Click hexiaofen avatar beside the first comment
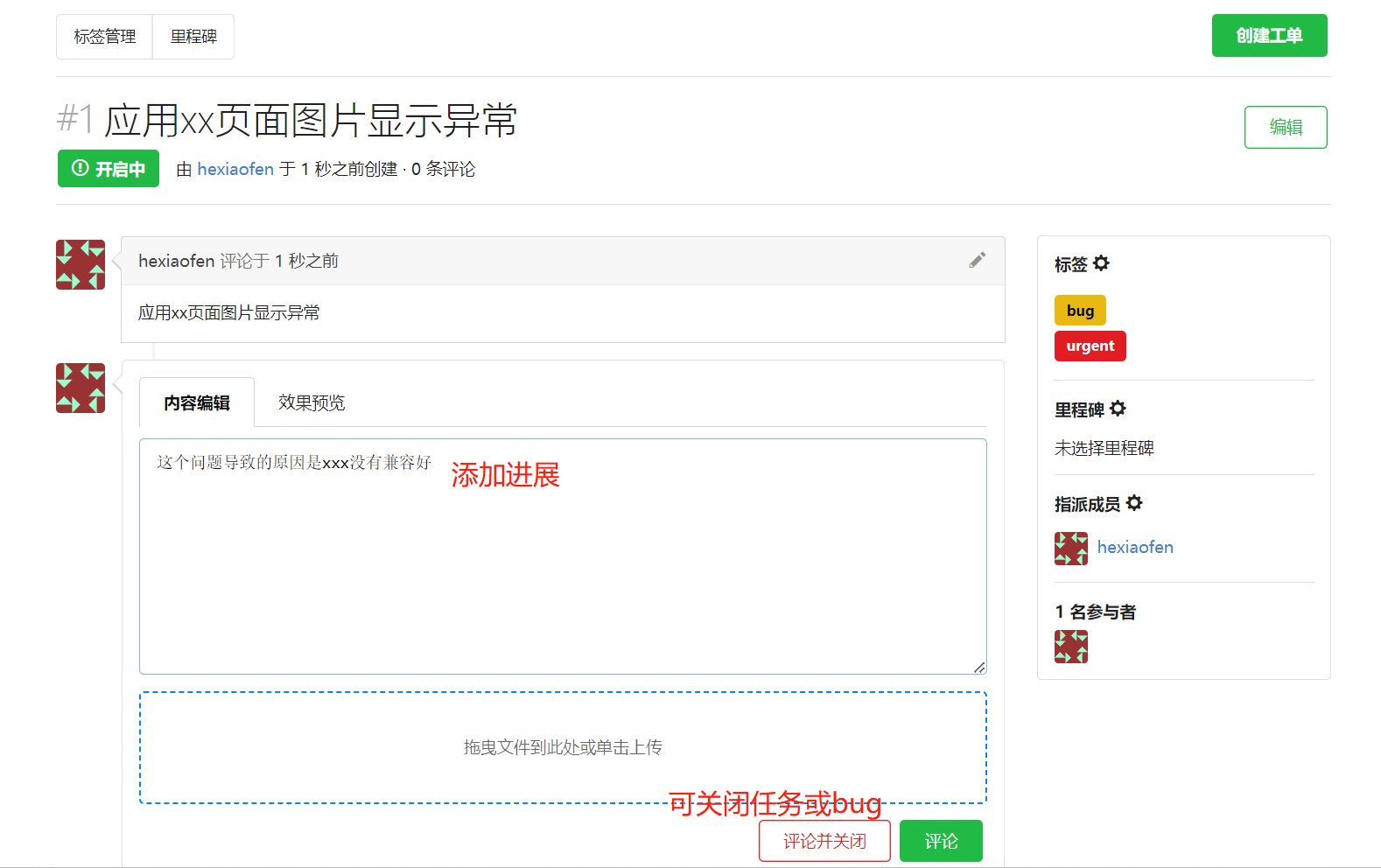 pyautogui.click(x=81, y=264)
